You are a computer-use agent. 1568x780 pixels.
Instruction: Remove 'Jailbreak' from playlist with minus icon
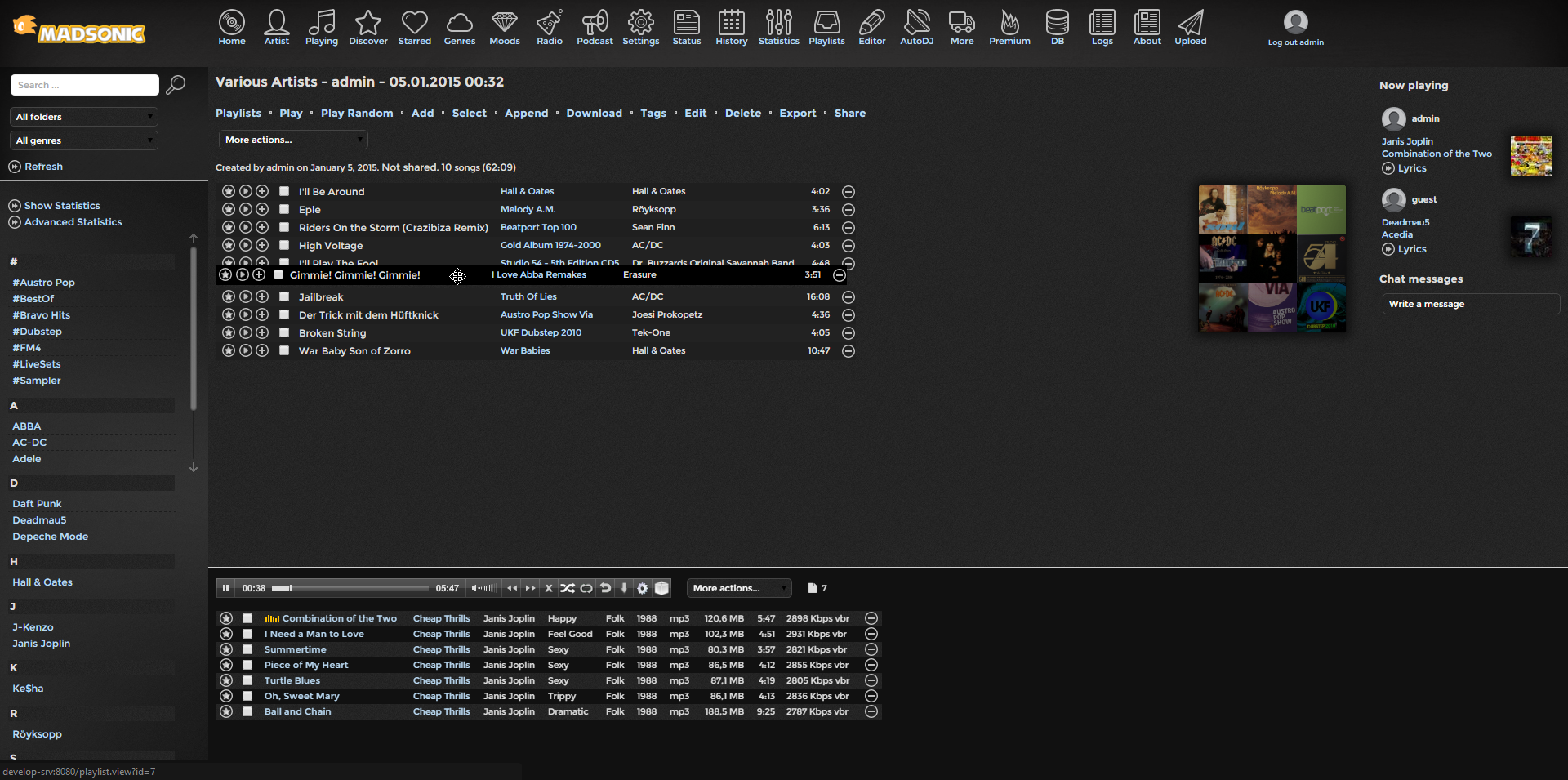pos(849,297)
